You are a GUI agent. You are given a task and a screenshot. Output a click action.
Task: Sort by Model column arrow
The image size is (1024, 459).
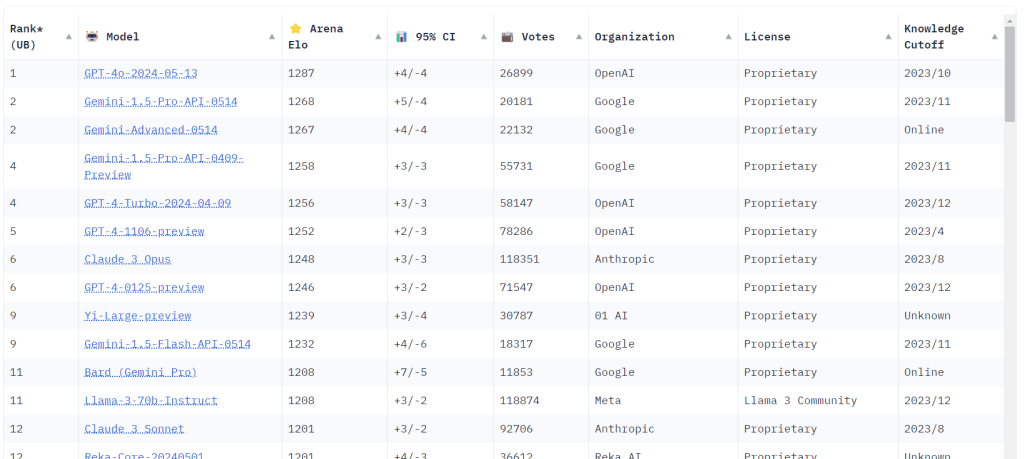pyautogui.click(x=272, y=37)
